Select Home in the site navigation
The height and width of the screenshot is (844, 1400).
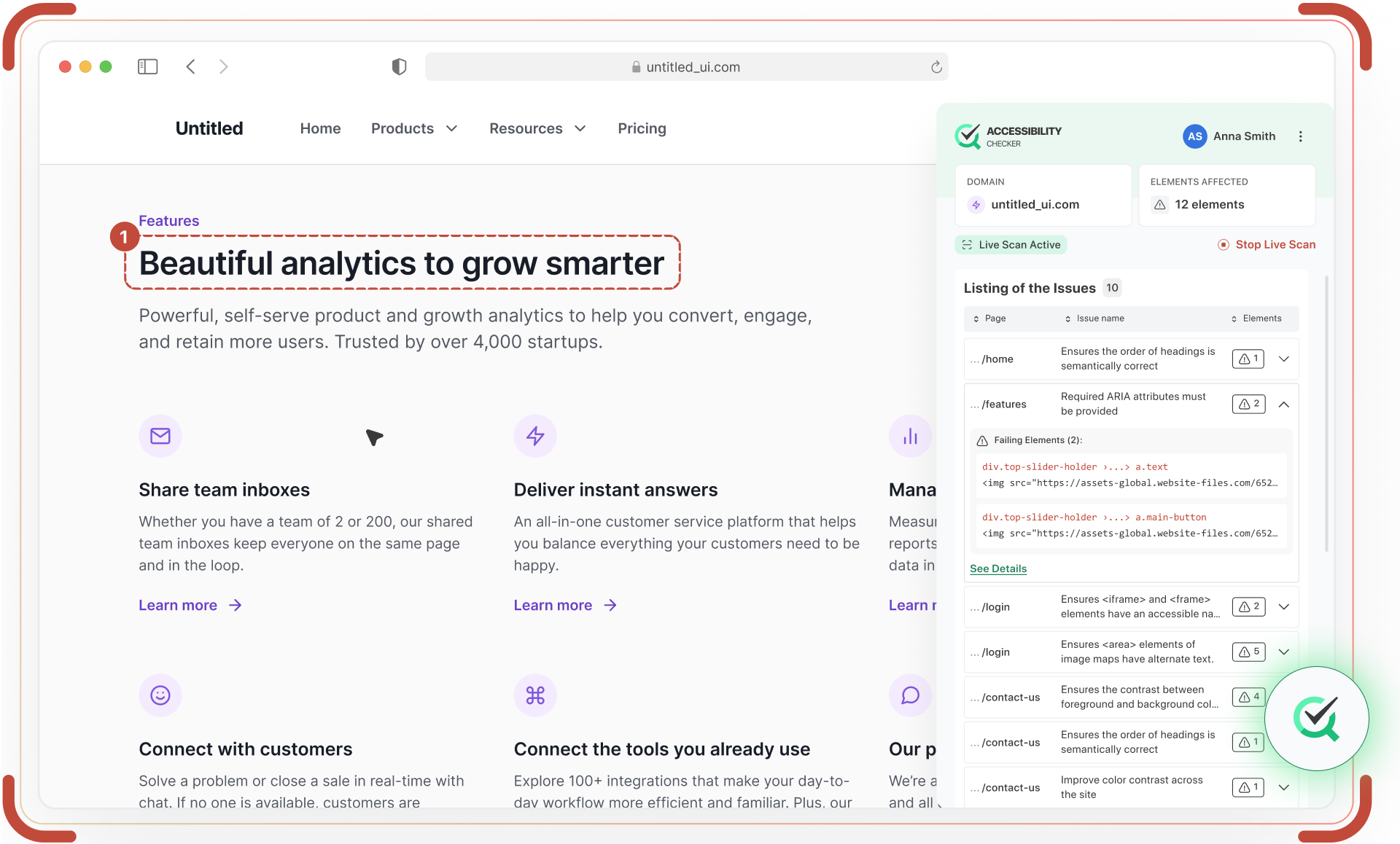click(x=320, y=128)
